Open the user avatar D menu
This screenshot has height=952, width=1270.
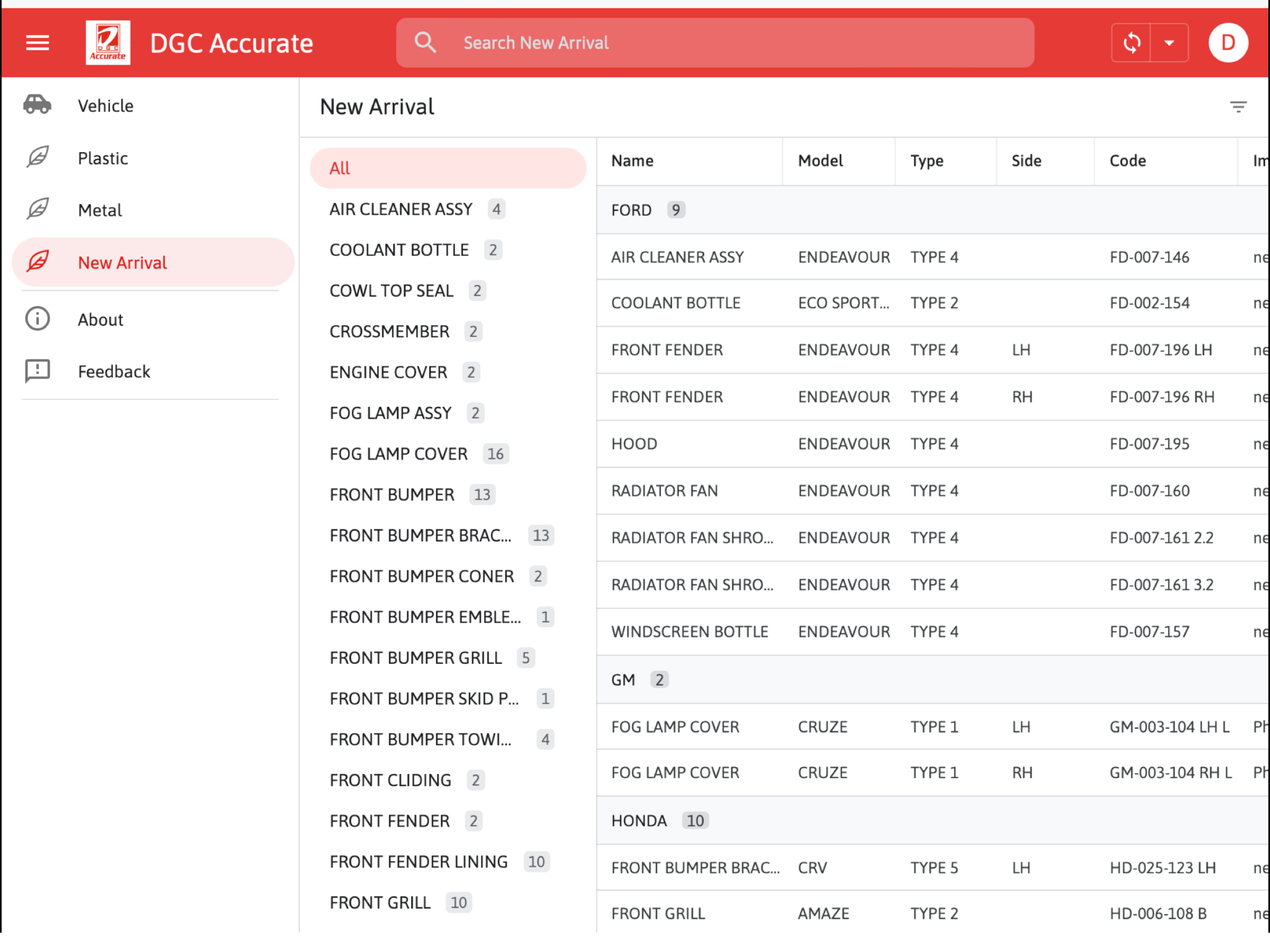coord(1228,42)
